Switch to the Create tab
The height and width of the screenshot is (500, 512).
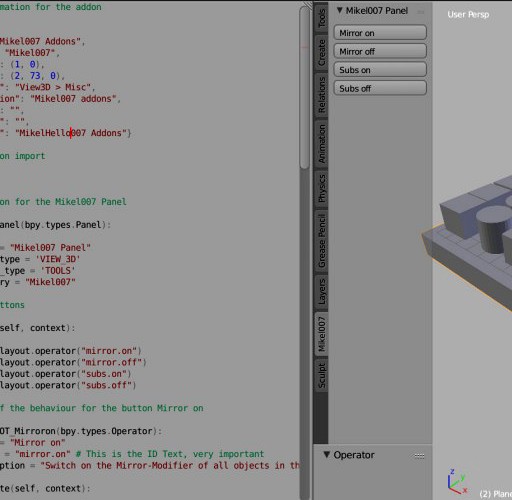tap(321, 53)
